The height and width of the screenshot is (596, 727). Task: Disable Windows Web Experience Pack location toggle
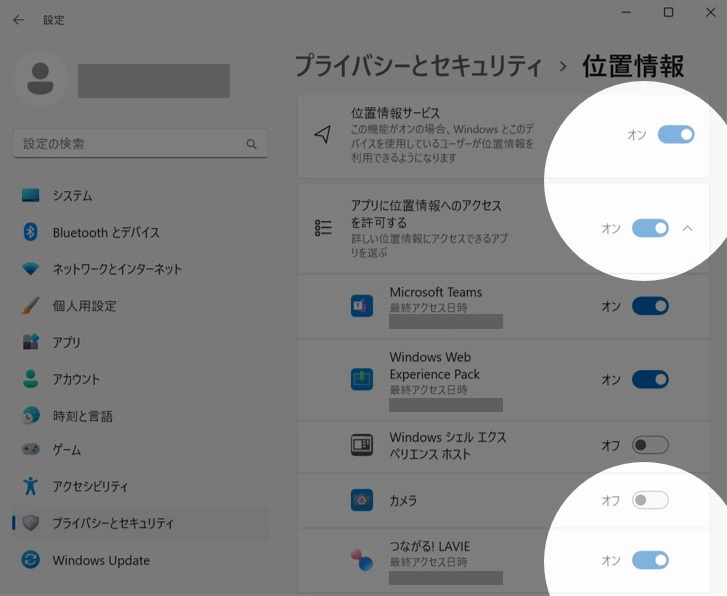coord(650,379)
